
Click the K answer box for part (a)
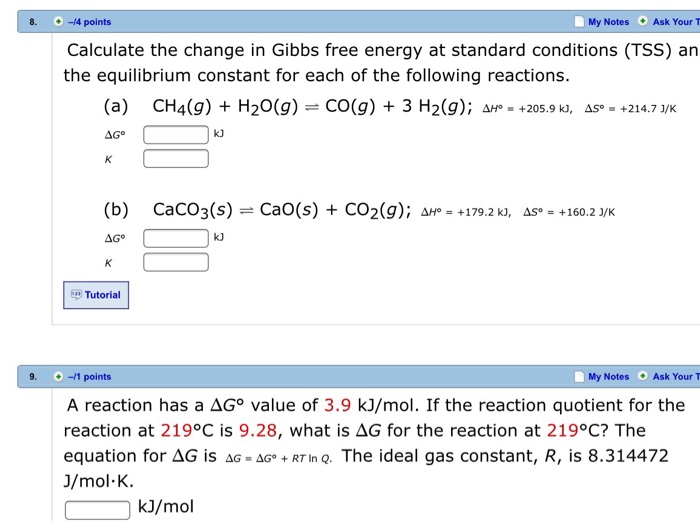pos(176,159)
